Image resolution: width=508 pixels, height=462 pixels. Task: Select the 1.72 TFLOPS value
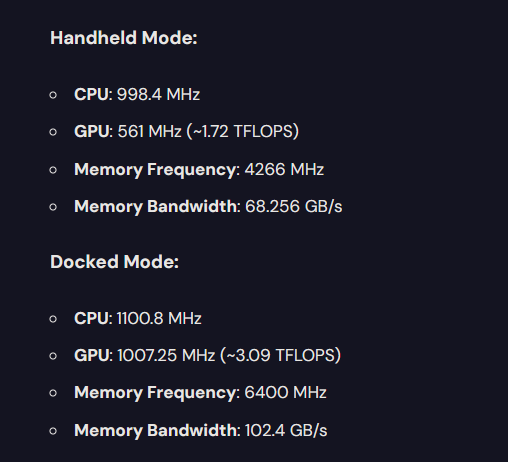pos(246,131)
